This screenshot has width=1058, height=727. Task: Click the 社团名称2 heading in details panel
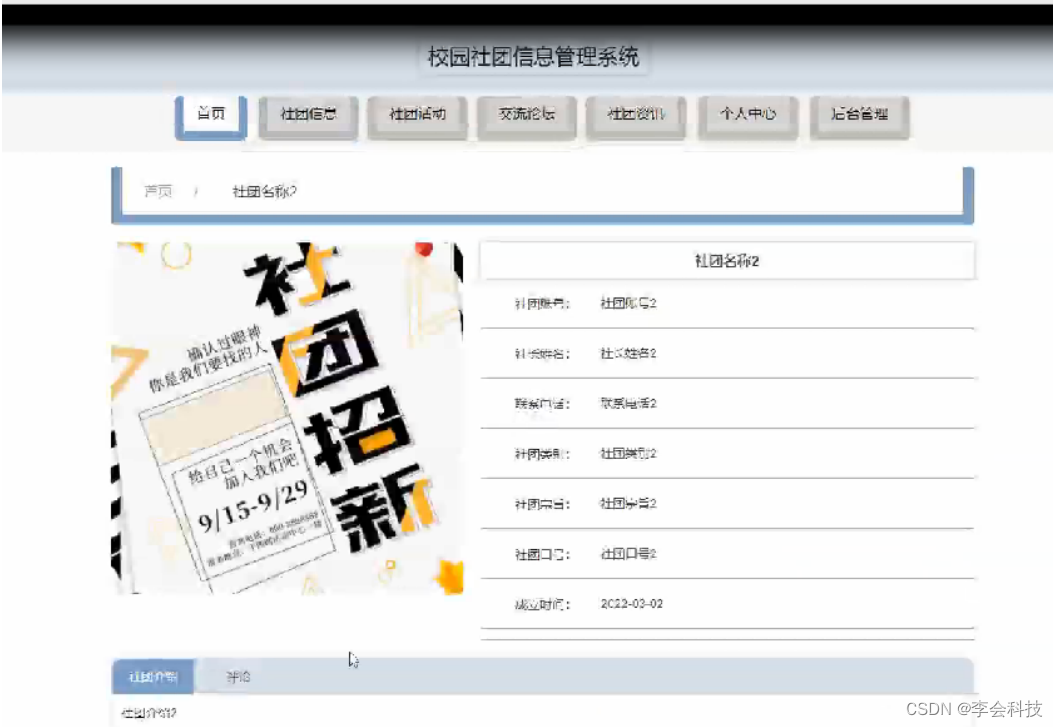click(x=727, y=261)
